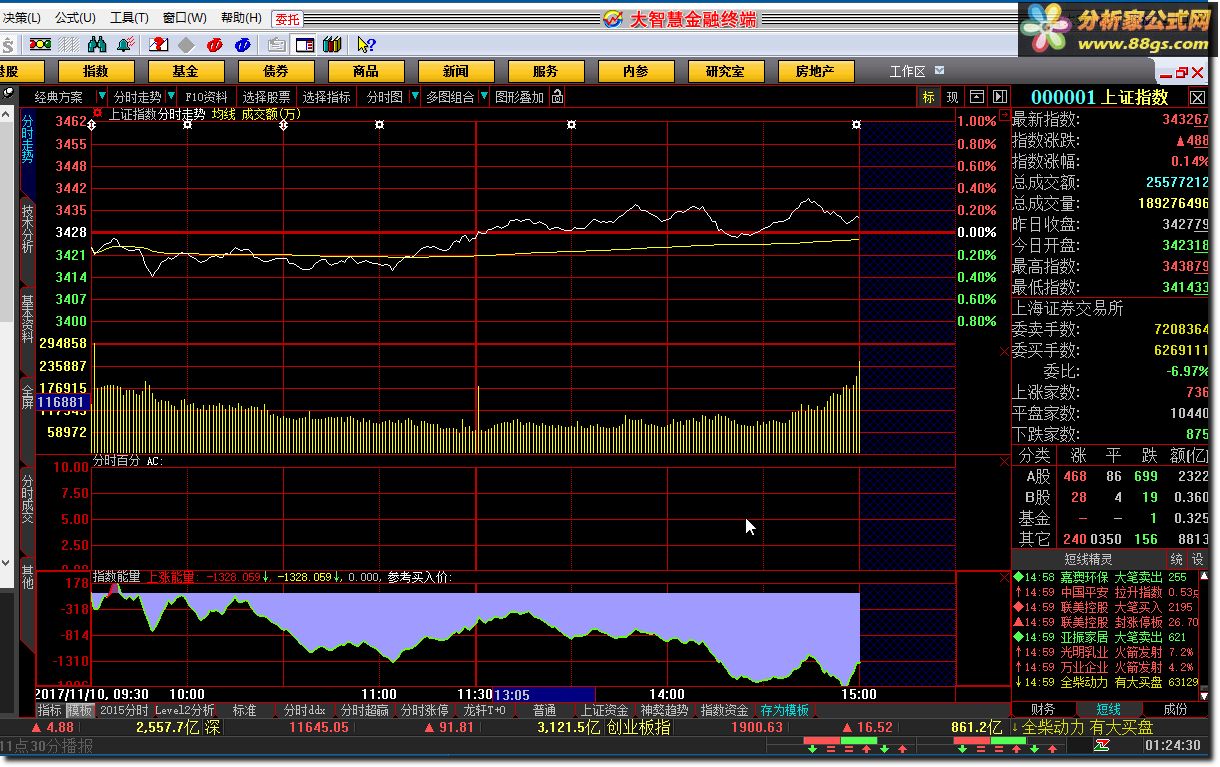Open the 帮助(H) menu
Screen dimensions: 1220x767
241,18
